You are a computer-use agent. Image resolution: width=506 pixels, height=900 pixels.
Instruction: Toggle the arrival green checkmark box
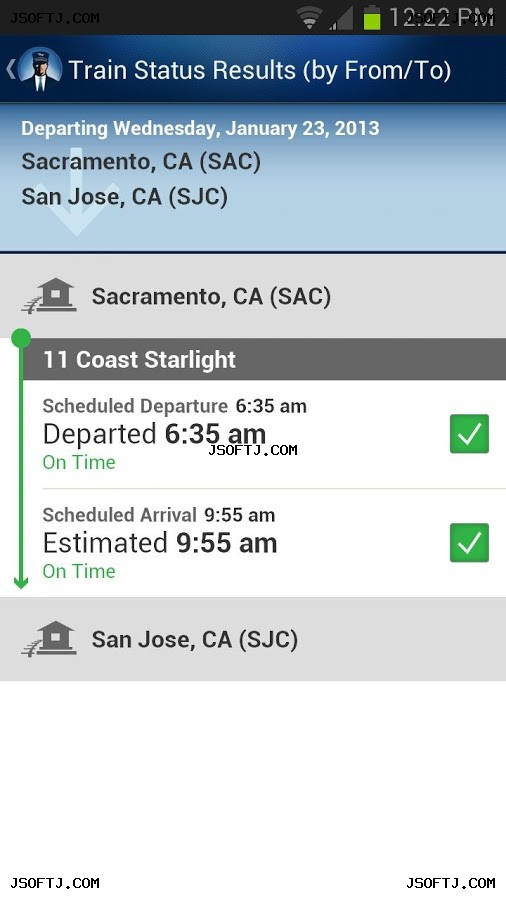(x=469, y=543)
